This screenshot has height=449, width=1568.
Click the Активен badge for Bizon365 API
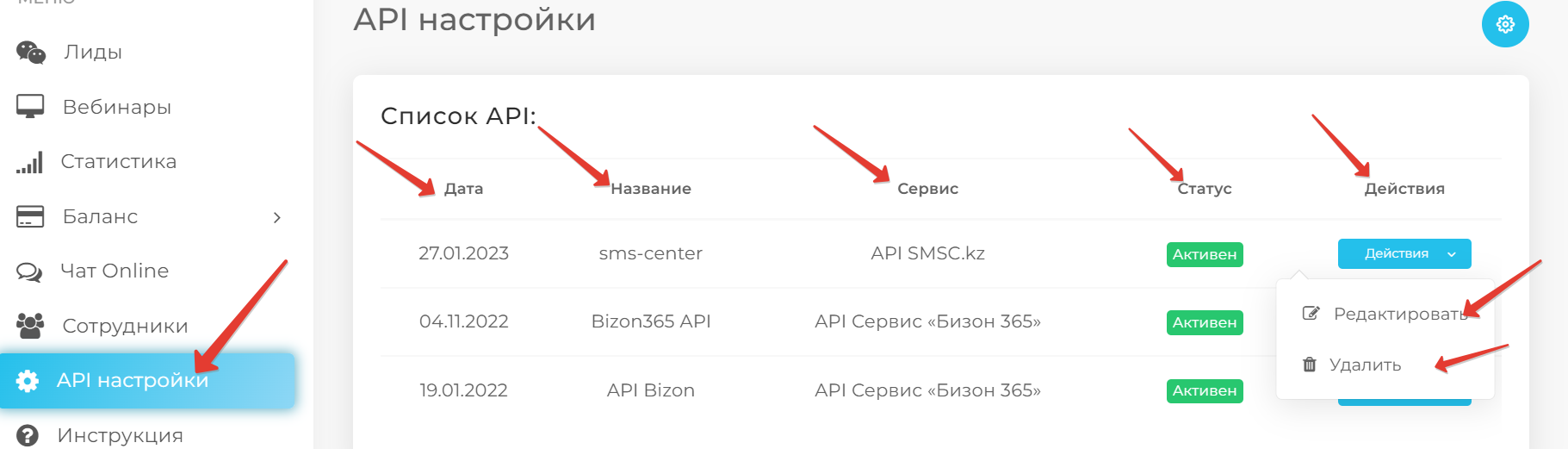pos(1204,322)
